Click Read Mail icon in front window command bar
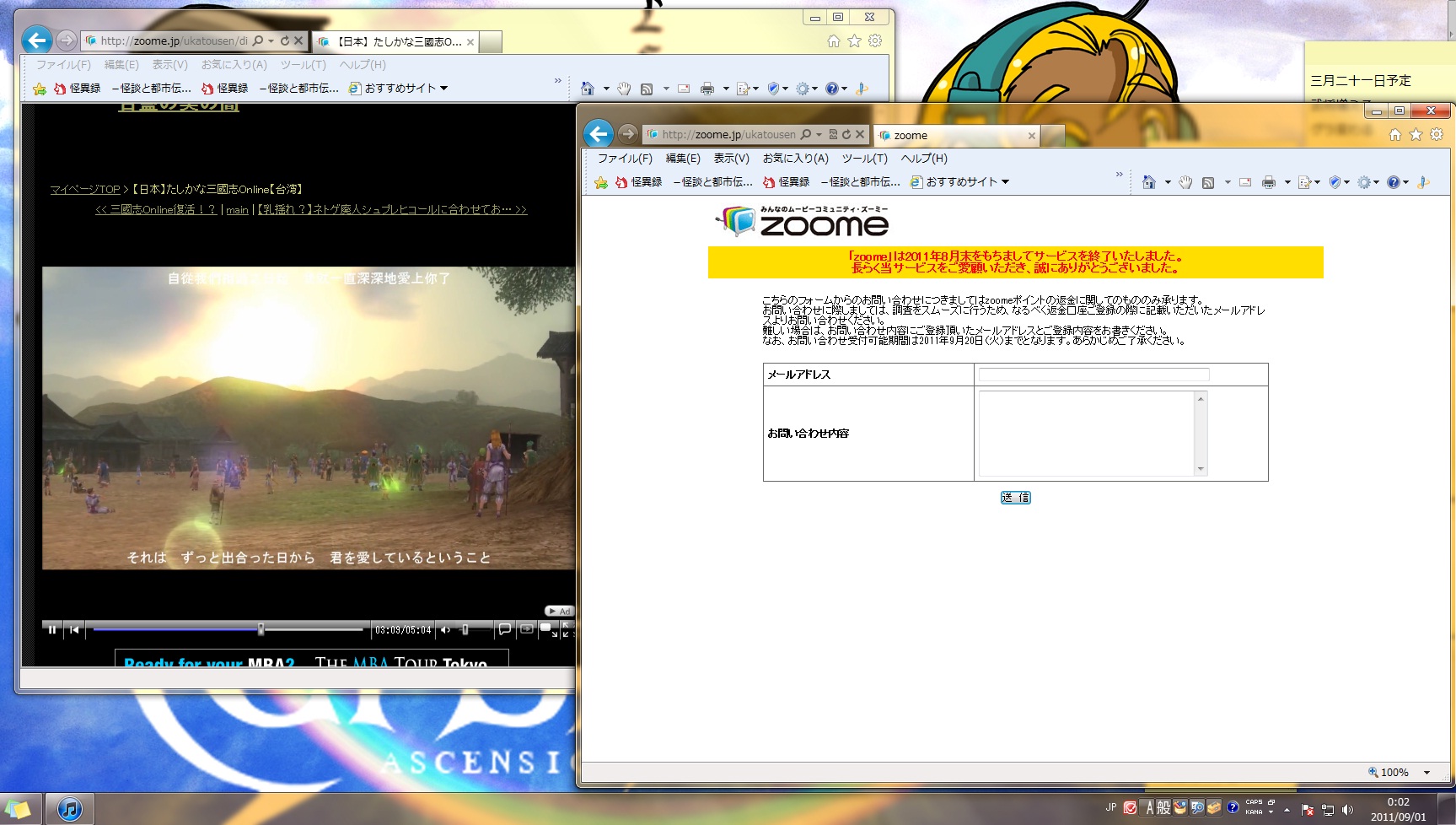The image size is (1456, 825). [1245, 182]
